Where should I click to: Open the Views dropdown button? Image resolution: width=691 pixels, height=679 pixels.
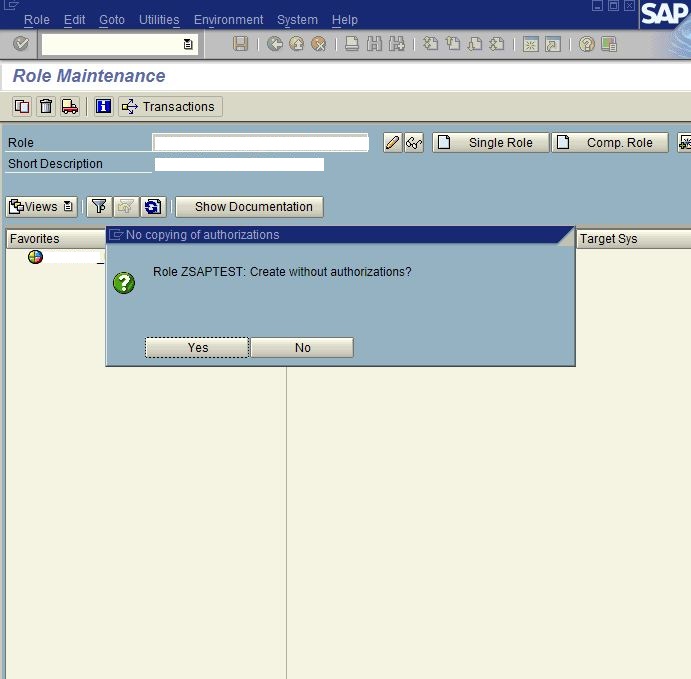click(x=42, y=207)
